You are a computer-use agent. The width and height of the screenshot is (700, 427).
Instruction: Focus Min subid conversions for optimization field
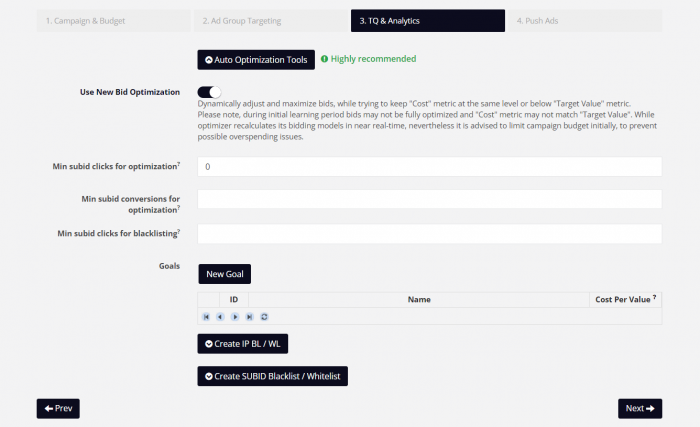point(429,199)
